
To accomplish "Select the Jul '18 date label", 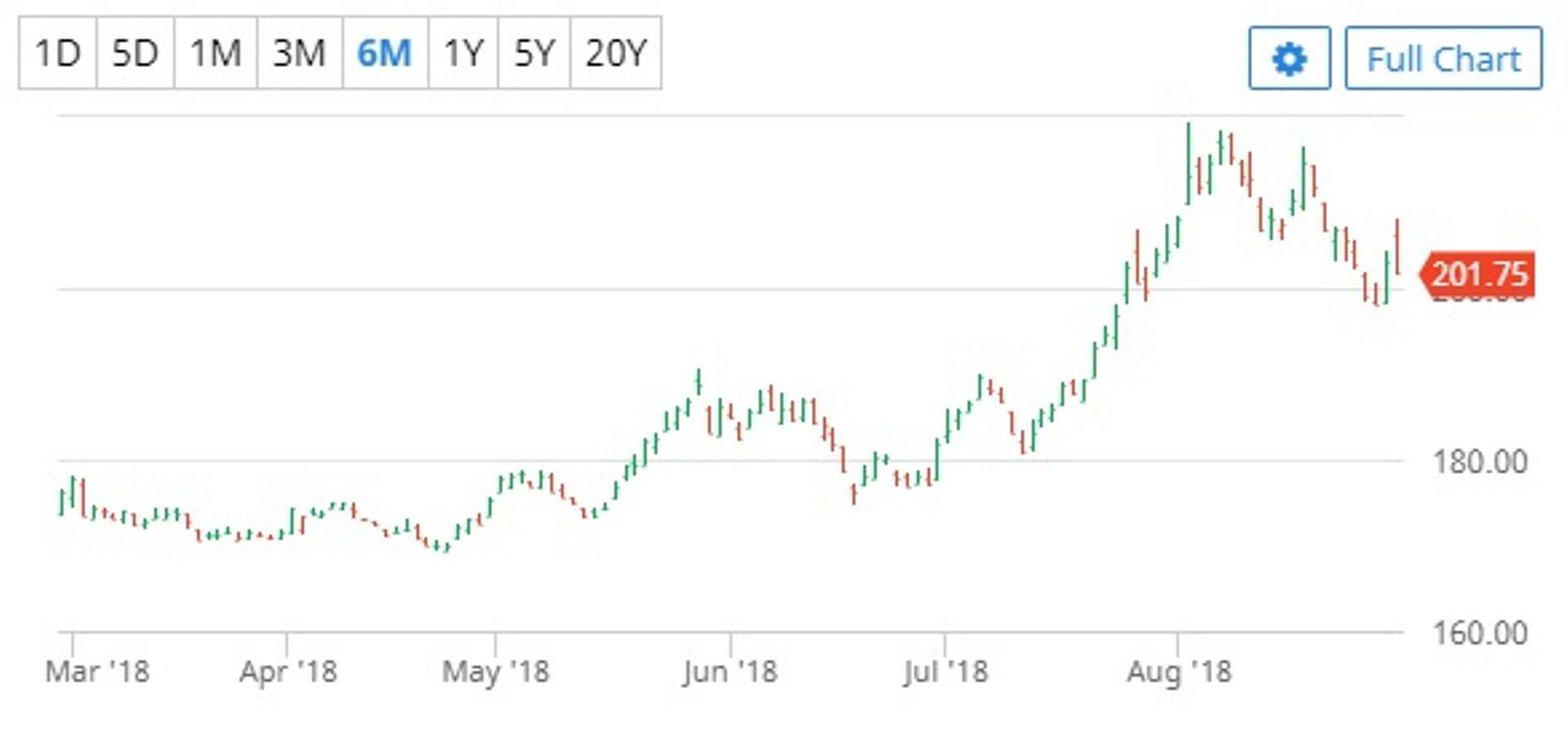I will coord(945,672).
